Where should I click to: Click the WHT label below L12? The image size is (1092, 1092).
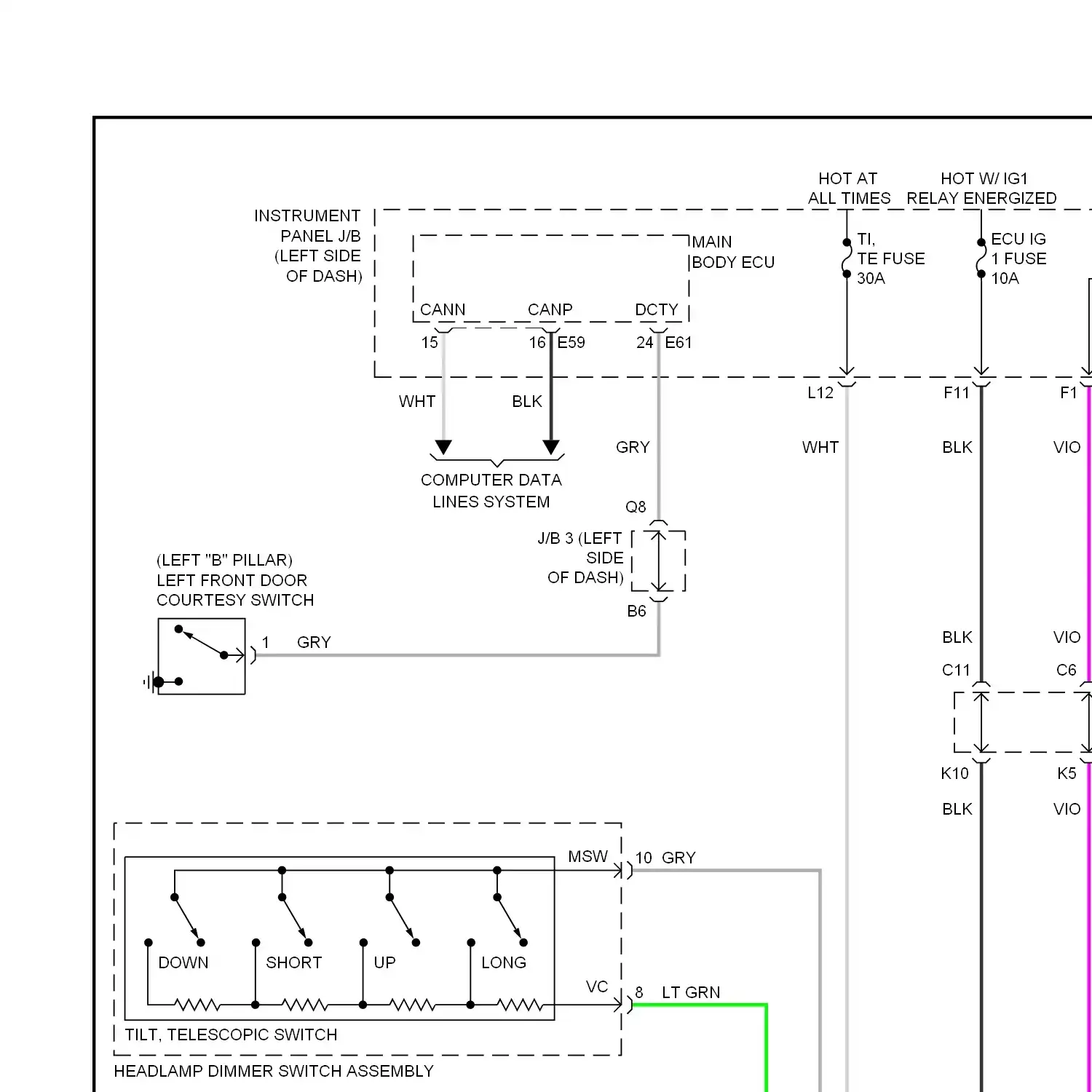(x=820, y=447)
